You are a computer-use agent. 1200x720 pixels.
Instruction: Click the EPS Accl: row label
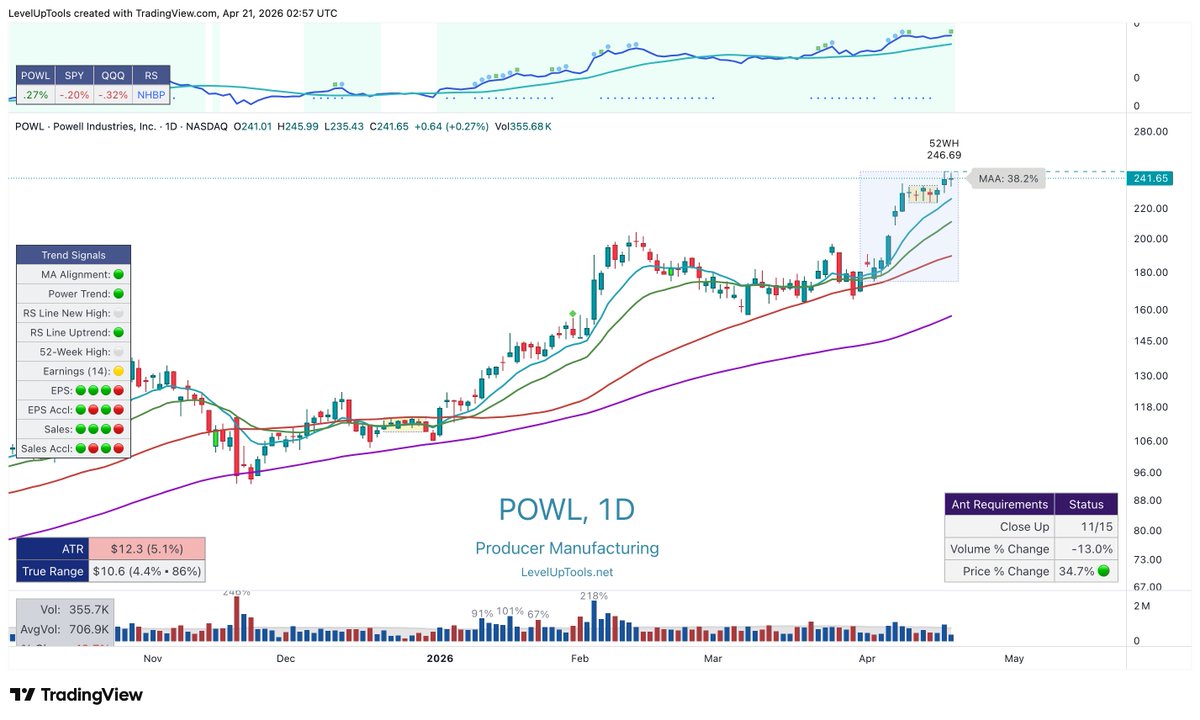pyautogui.click(x=51, y=409)
